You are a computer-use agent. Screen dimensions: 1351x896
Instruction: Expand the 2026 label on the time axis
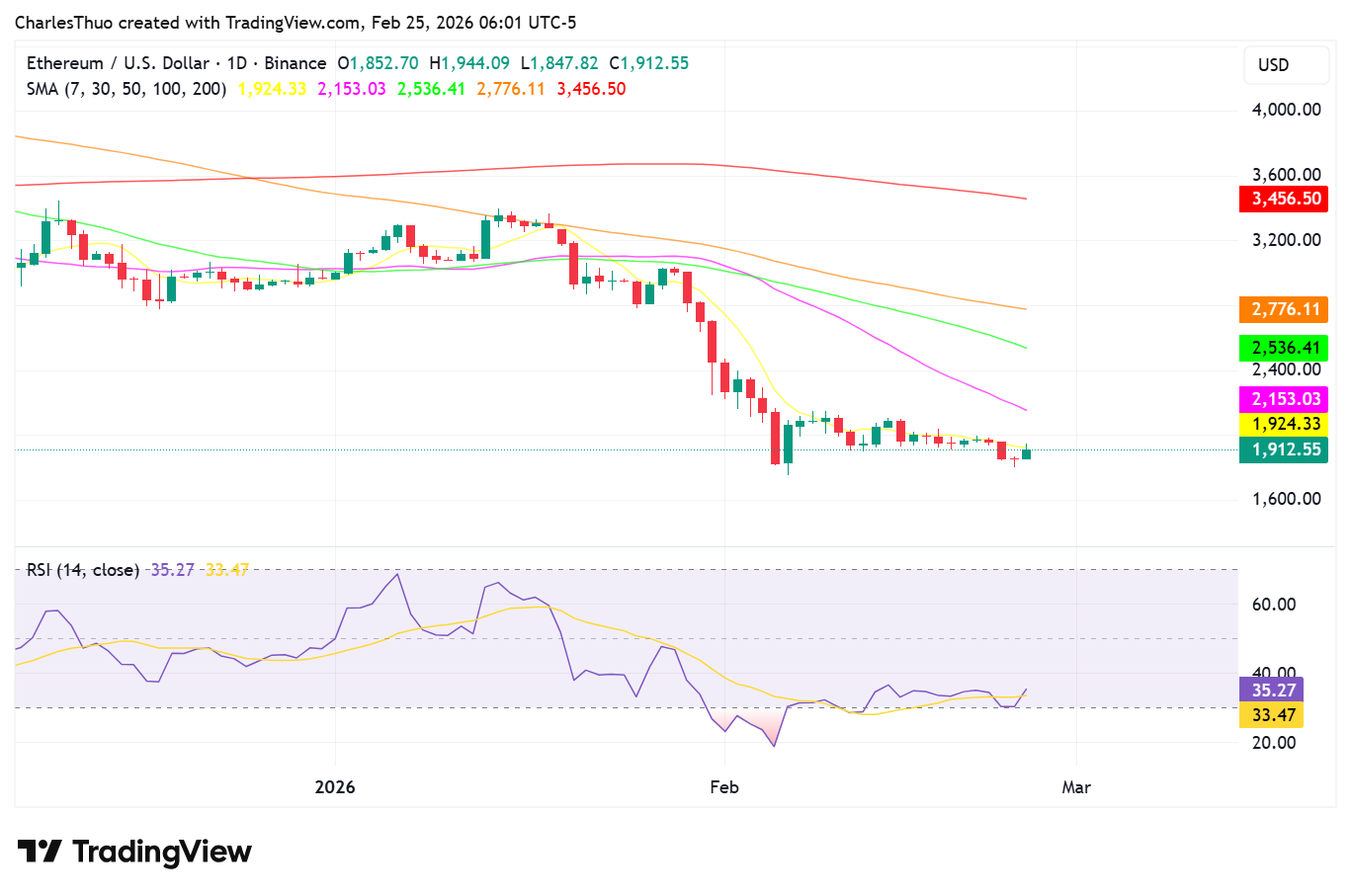pos(336,787)
